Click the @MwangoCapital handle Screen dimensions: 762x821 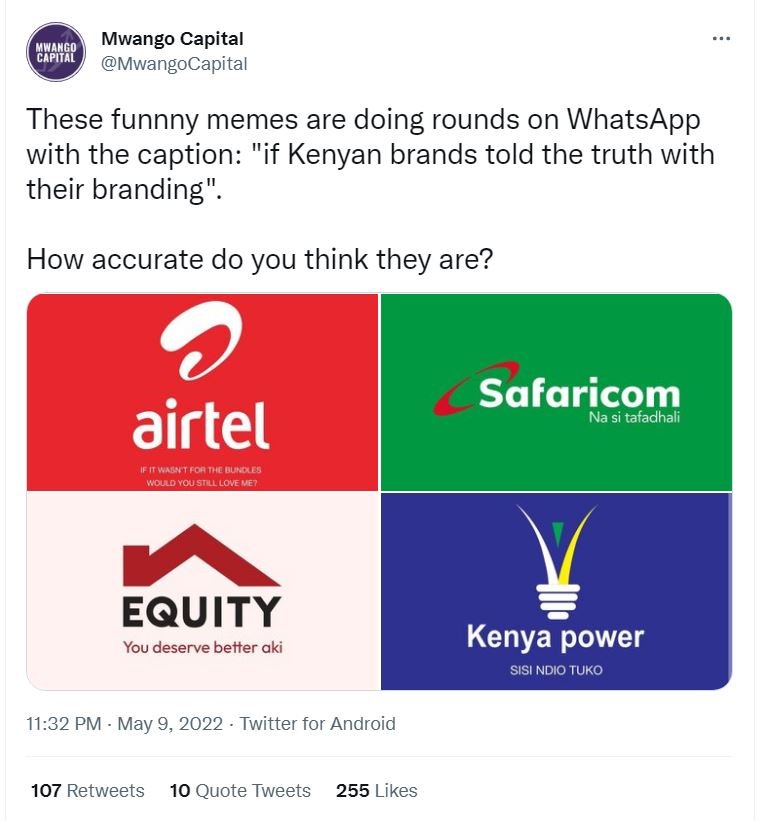coord(175,60)
